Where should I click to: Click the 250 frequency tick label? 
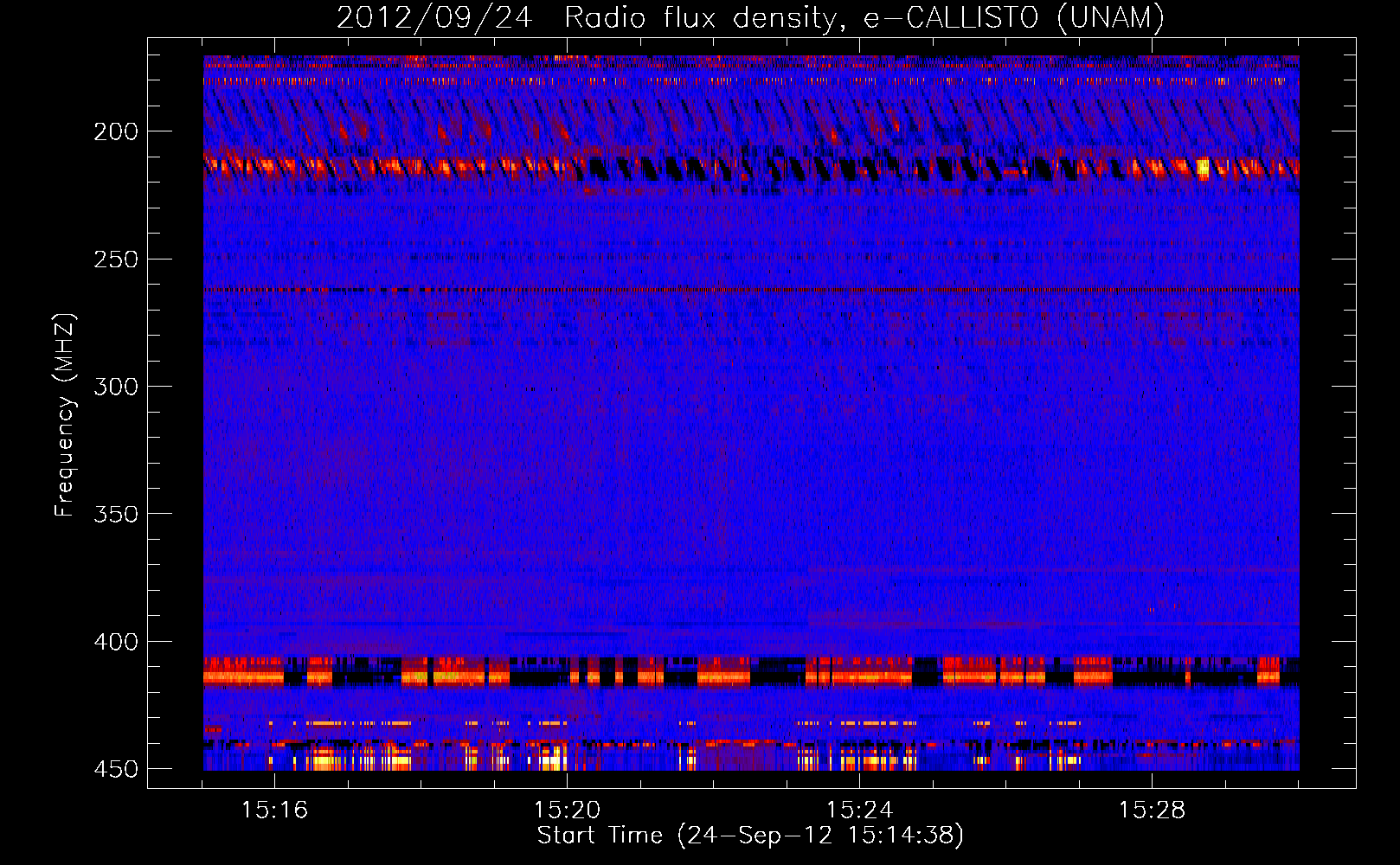(x=116, y=259)
